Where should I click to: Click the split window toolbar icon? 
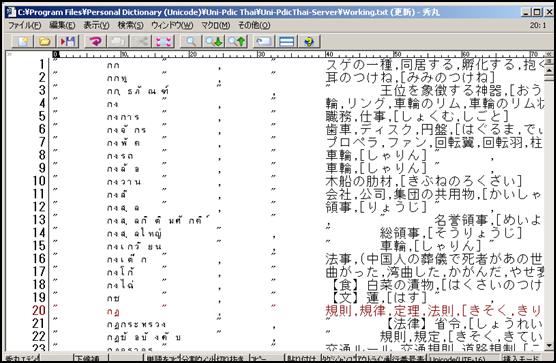287,41
